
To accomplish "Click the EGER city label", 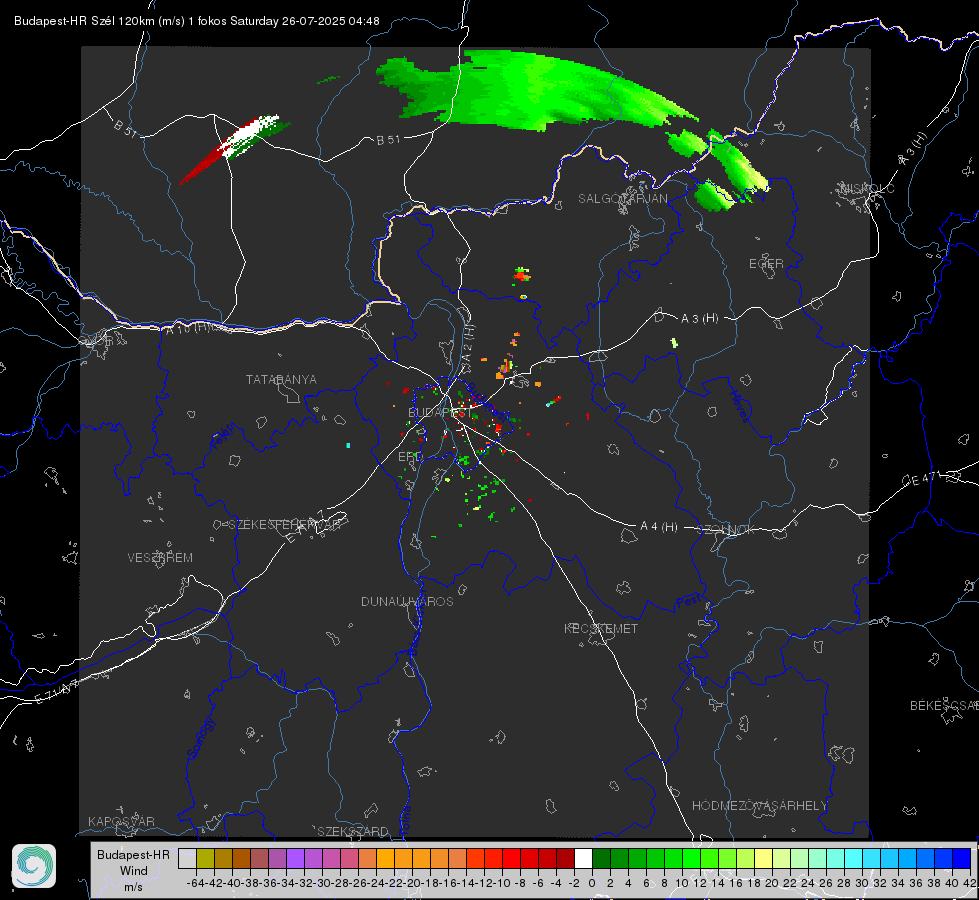I will (766, 264).
